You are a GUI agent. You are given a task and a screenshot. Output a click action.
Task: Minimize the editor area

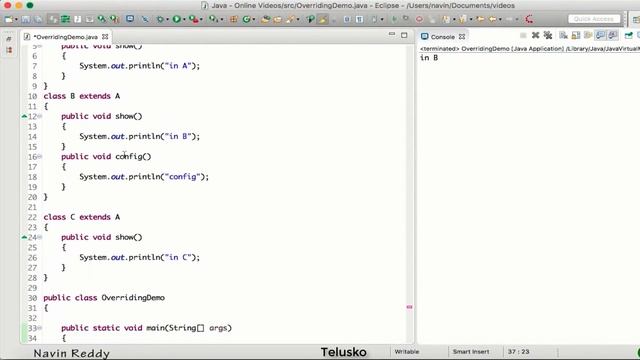(x=392, y=35)
